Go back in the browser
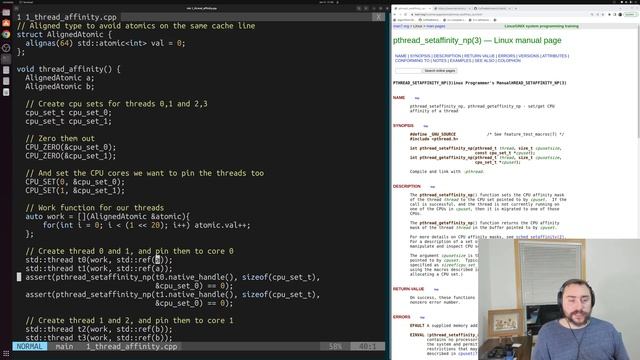 (x=395, y=14)
